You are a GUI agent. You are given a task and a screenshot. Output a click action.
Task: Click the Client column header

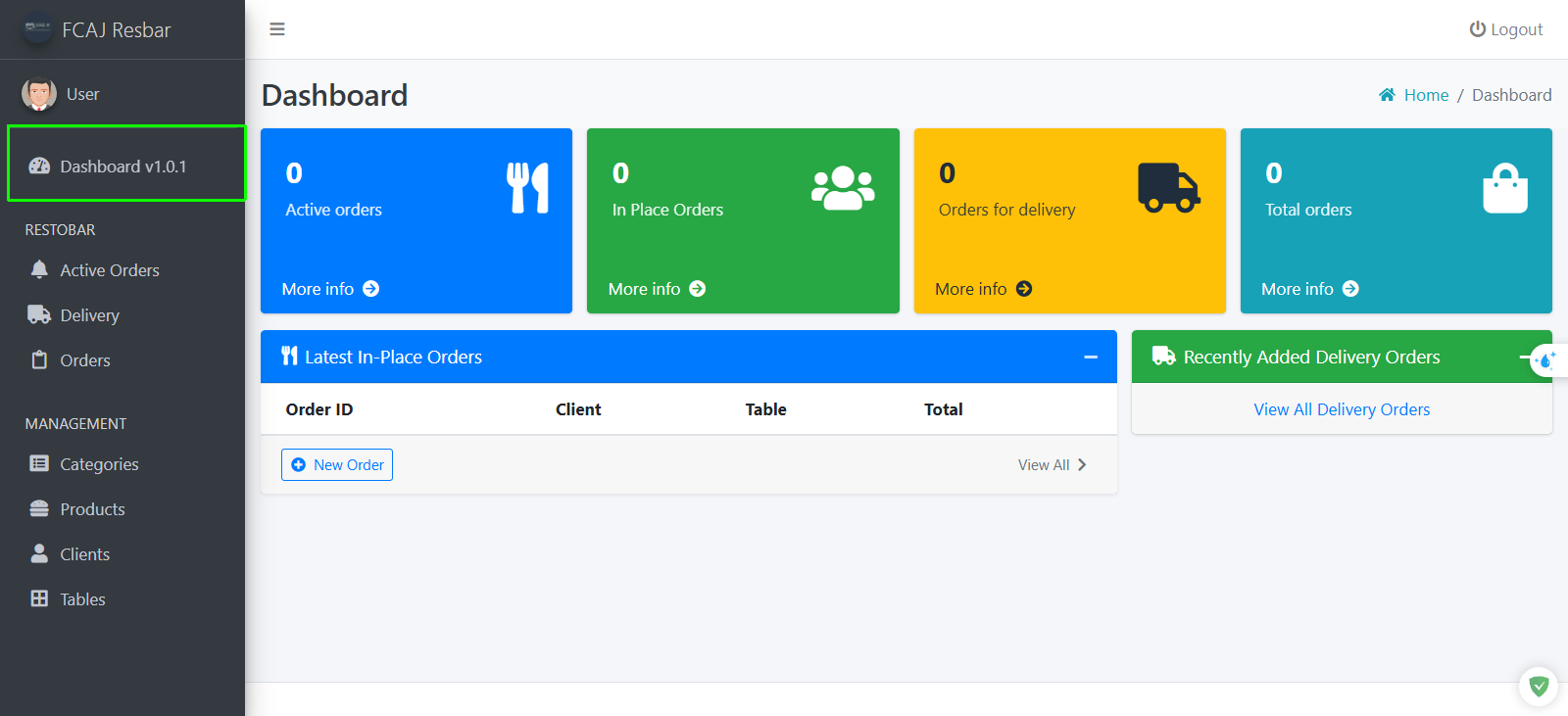(x=578, y=409)
